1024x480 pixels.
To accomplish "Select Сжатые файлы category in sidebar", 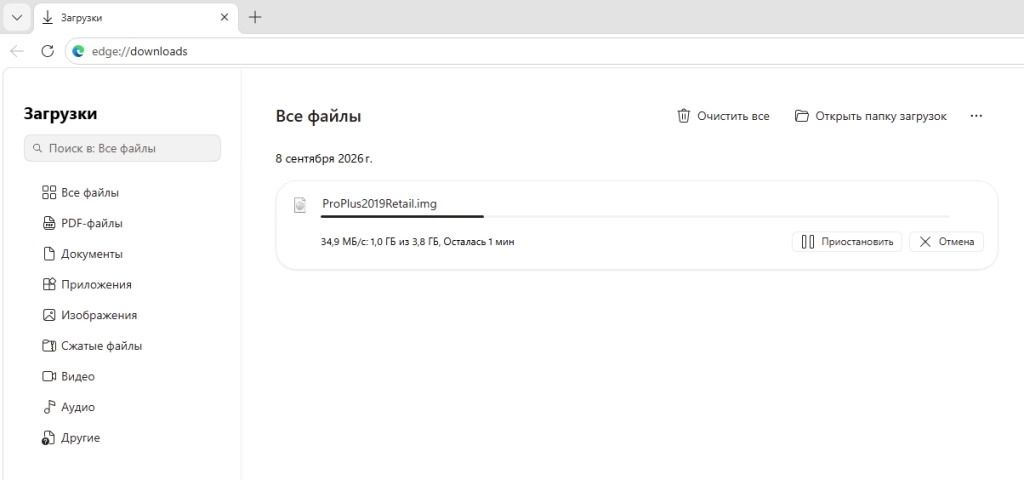I will (x=92, y=345).
